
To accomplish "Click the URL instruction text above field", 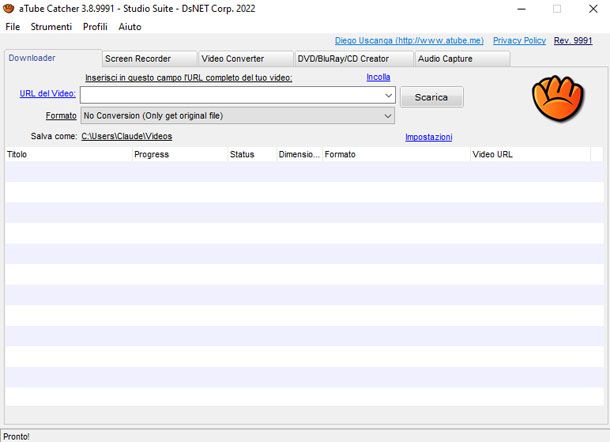I will (189, 78).
